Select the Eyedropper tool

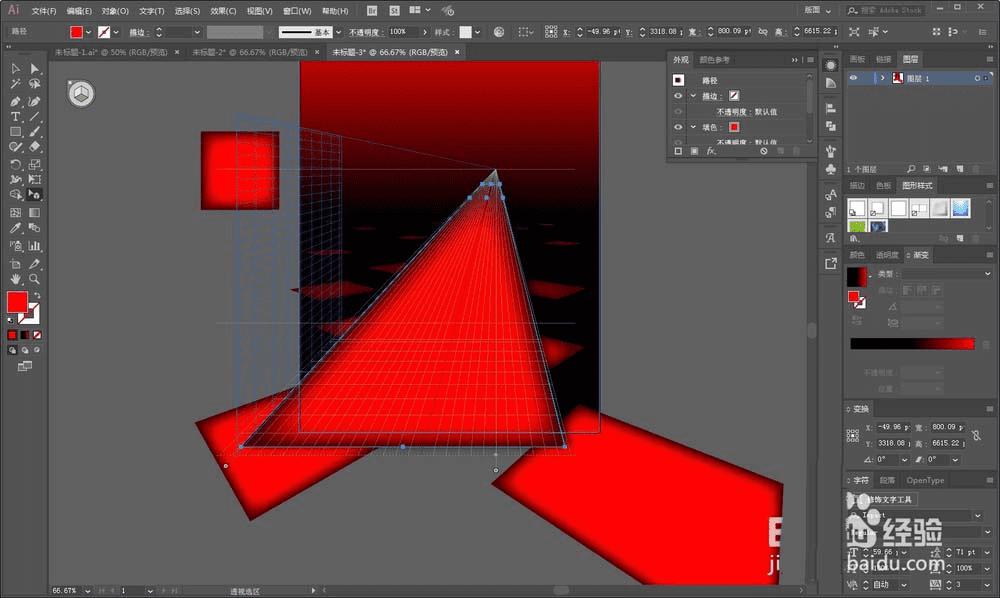pos(16,228)
